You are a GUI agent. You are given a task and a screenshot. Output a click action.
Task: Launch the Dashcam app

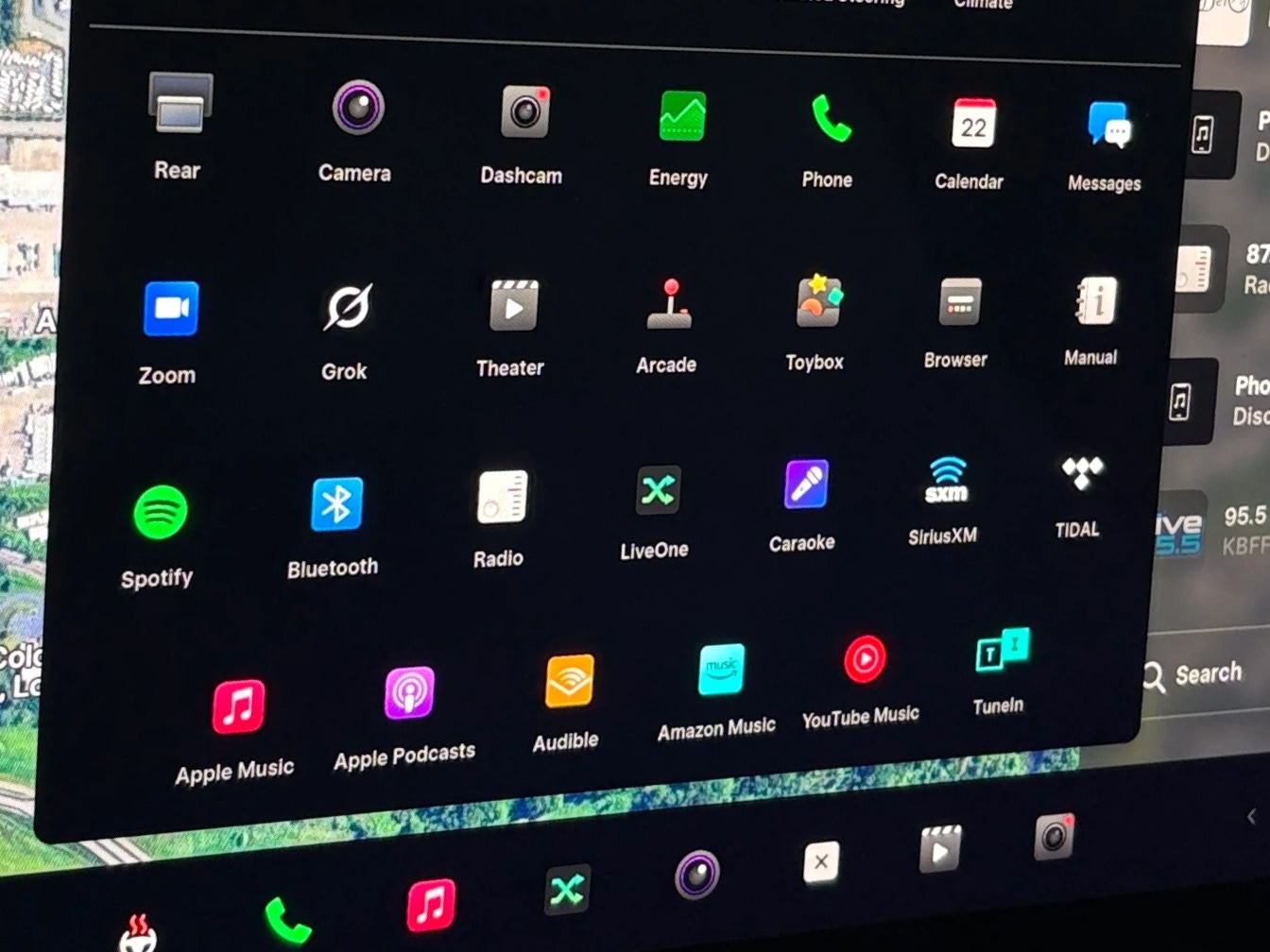[525, 112]
